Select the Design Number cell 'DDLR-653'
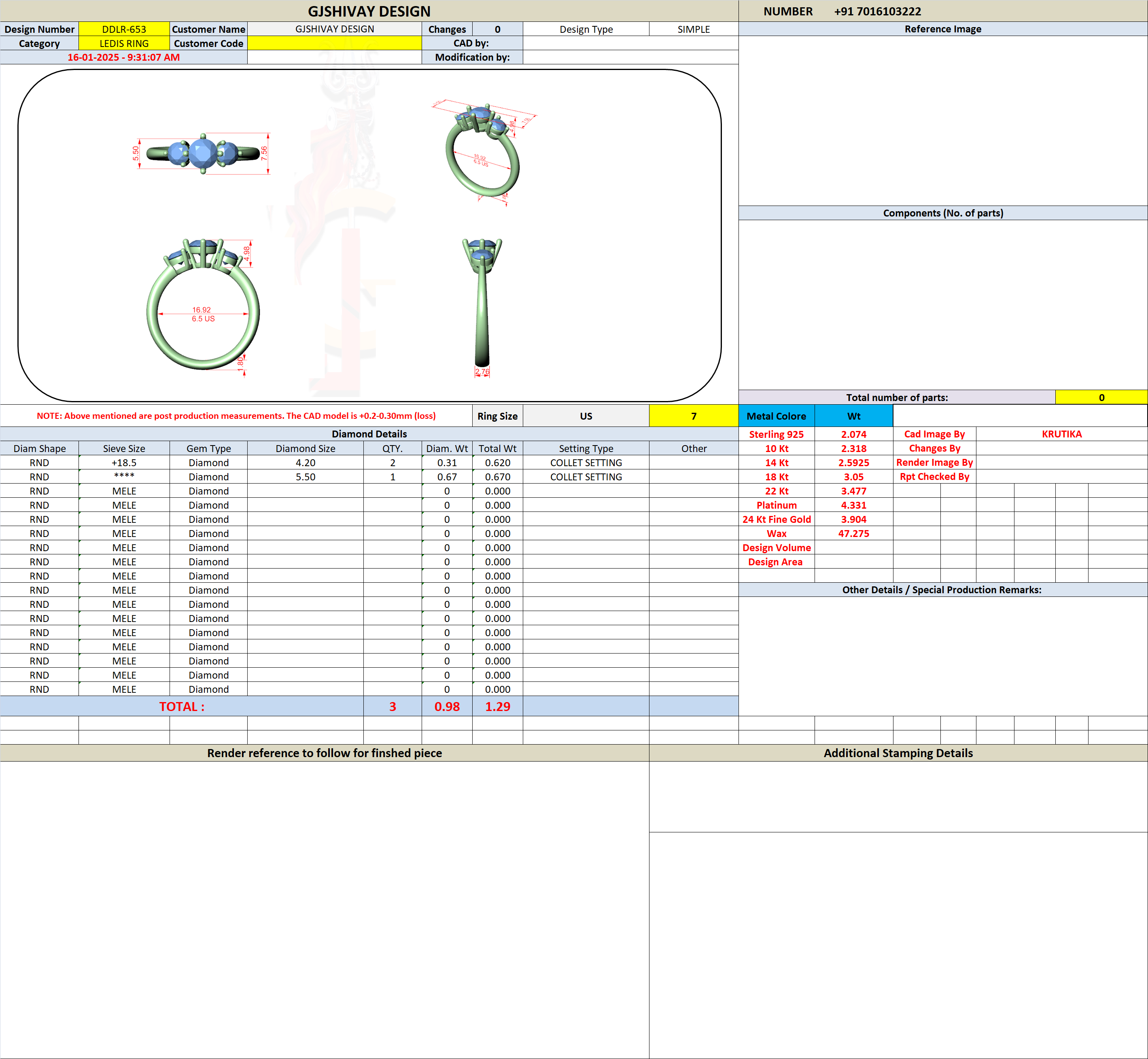1148x1059 pixels. point(124,29)
